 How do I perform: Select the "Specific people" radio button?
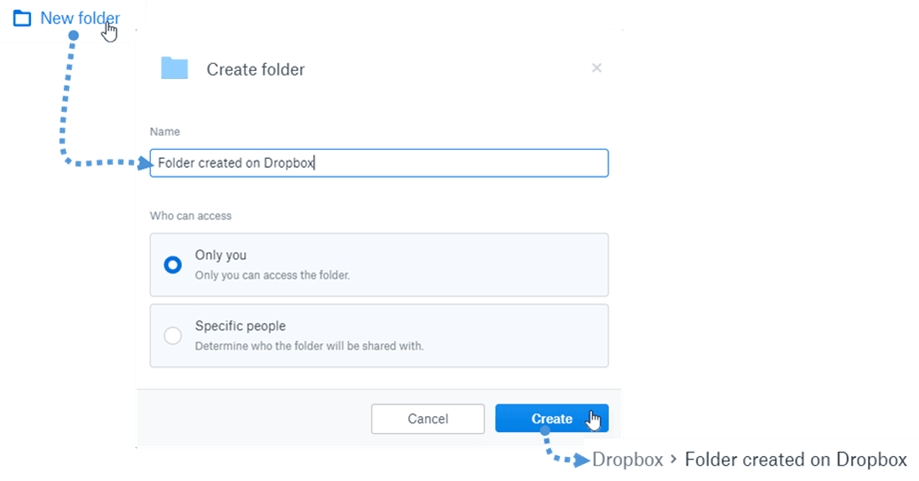click(173, 336)
